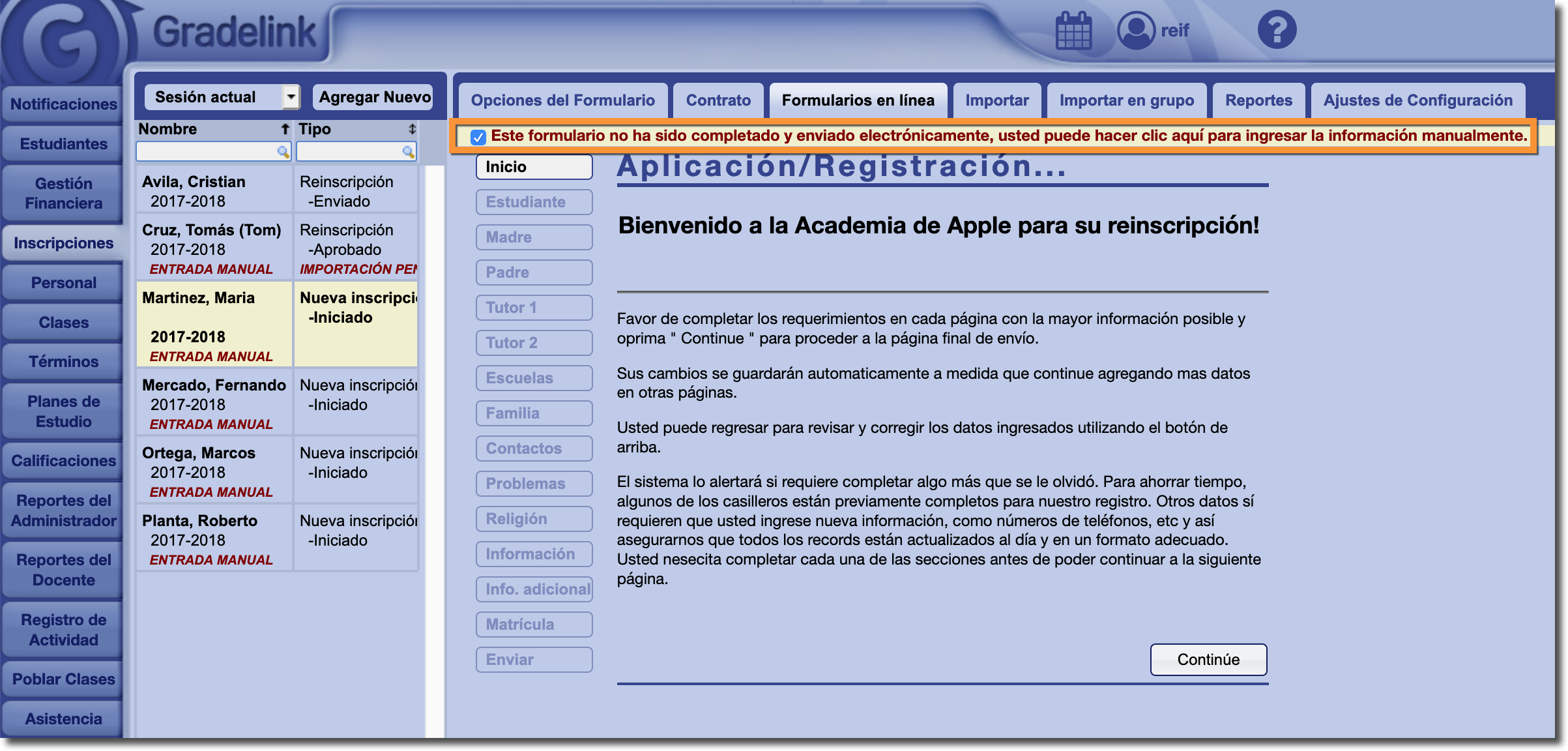Open the help question mark icon
1568x751 pixels.
[x=1277, y=30]
